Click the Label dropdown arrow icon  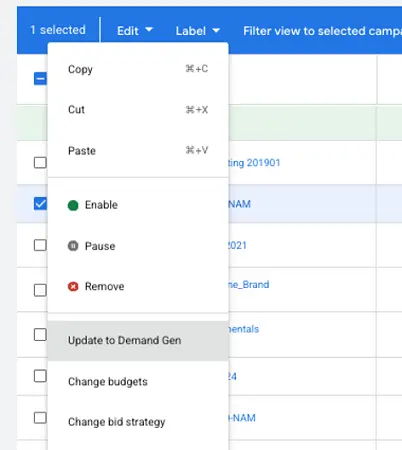click(216, 31)
